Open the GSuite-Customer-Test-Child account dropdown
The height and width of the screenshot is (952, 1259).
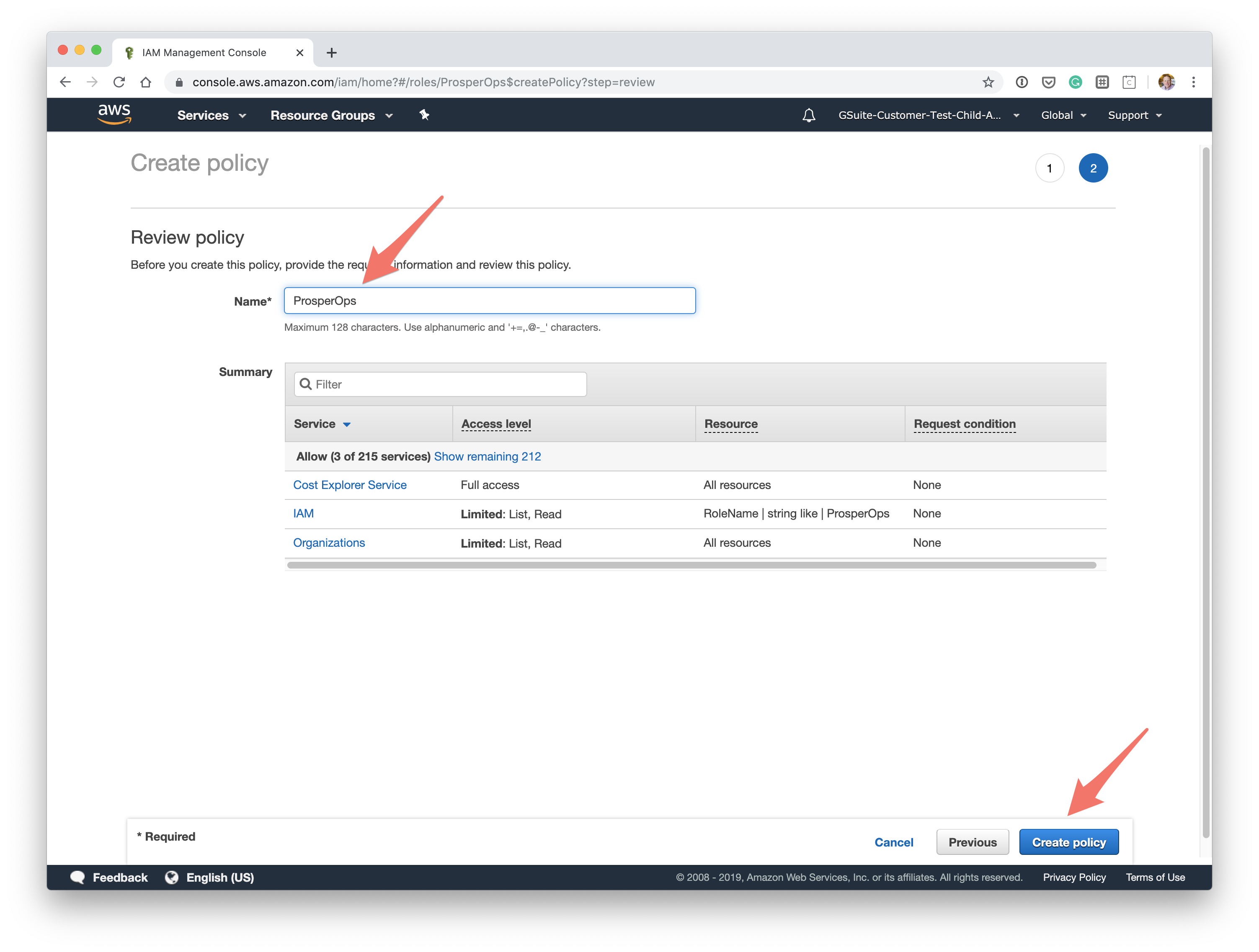[x=928, y=116]
